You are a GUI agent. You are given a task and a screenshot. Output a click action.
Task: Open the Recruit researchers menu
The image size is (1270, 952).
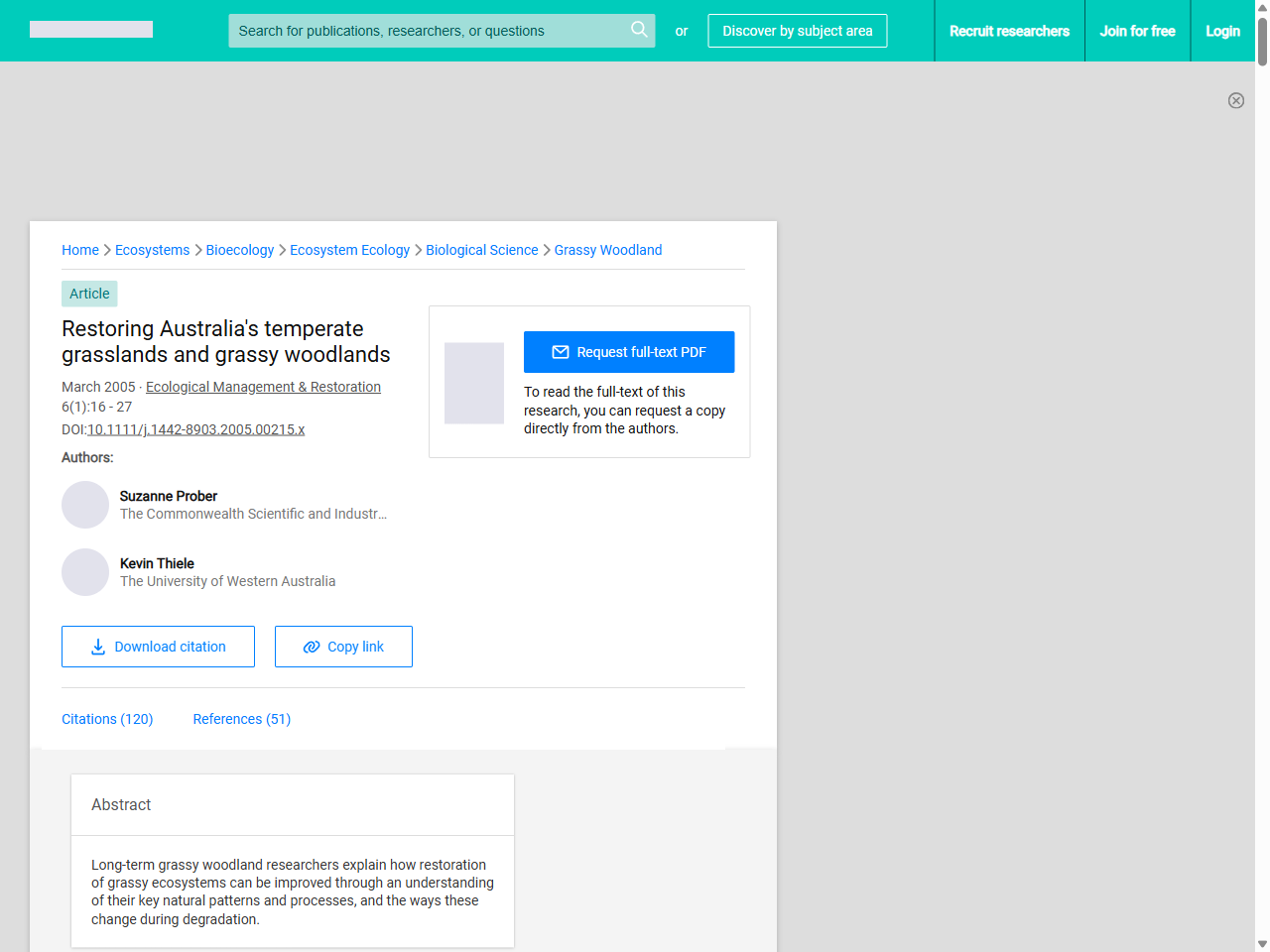1009,31
